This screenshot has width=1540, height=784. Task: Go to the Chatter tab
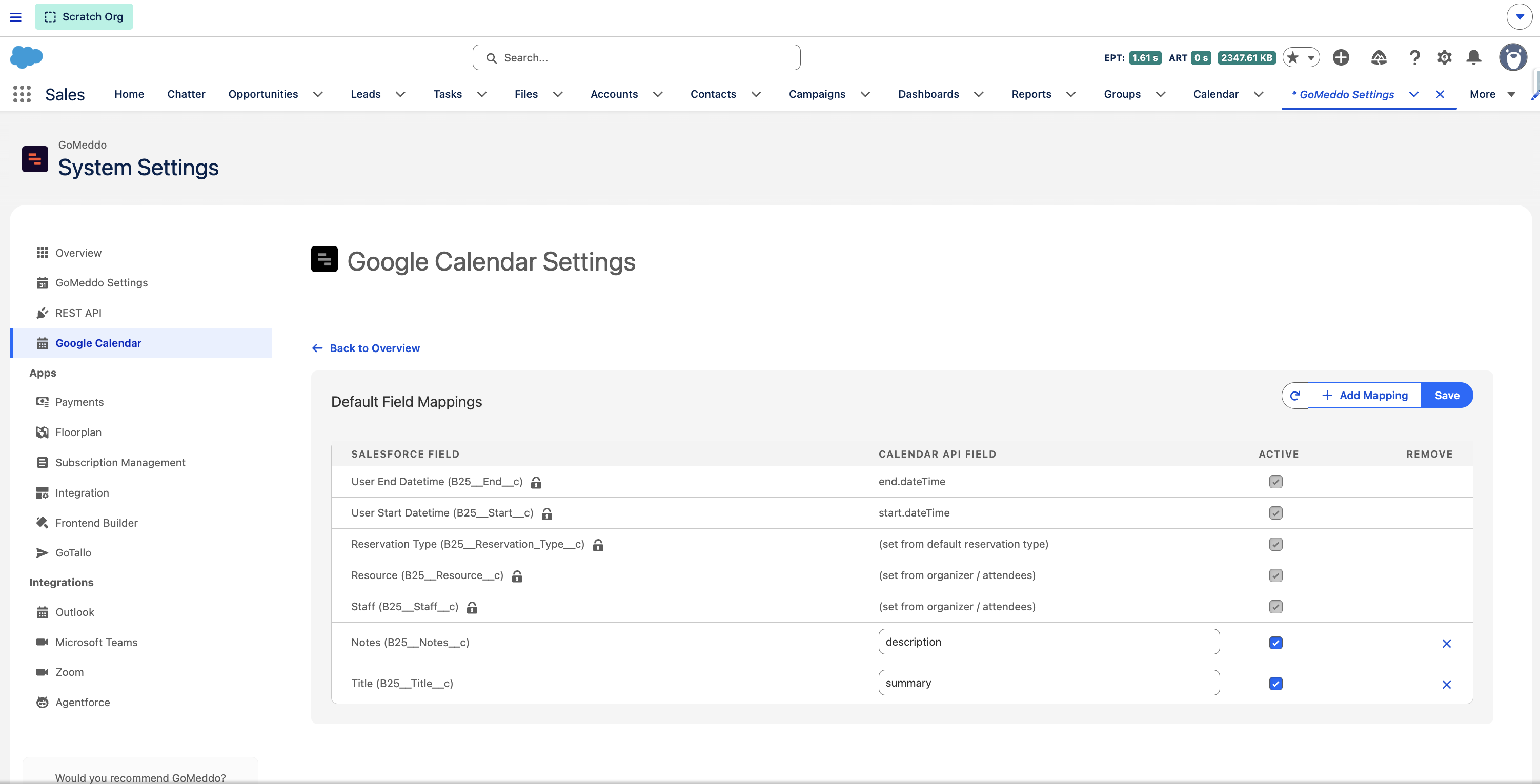[x=186, y=94]
